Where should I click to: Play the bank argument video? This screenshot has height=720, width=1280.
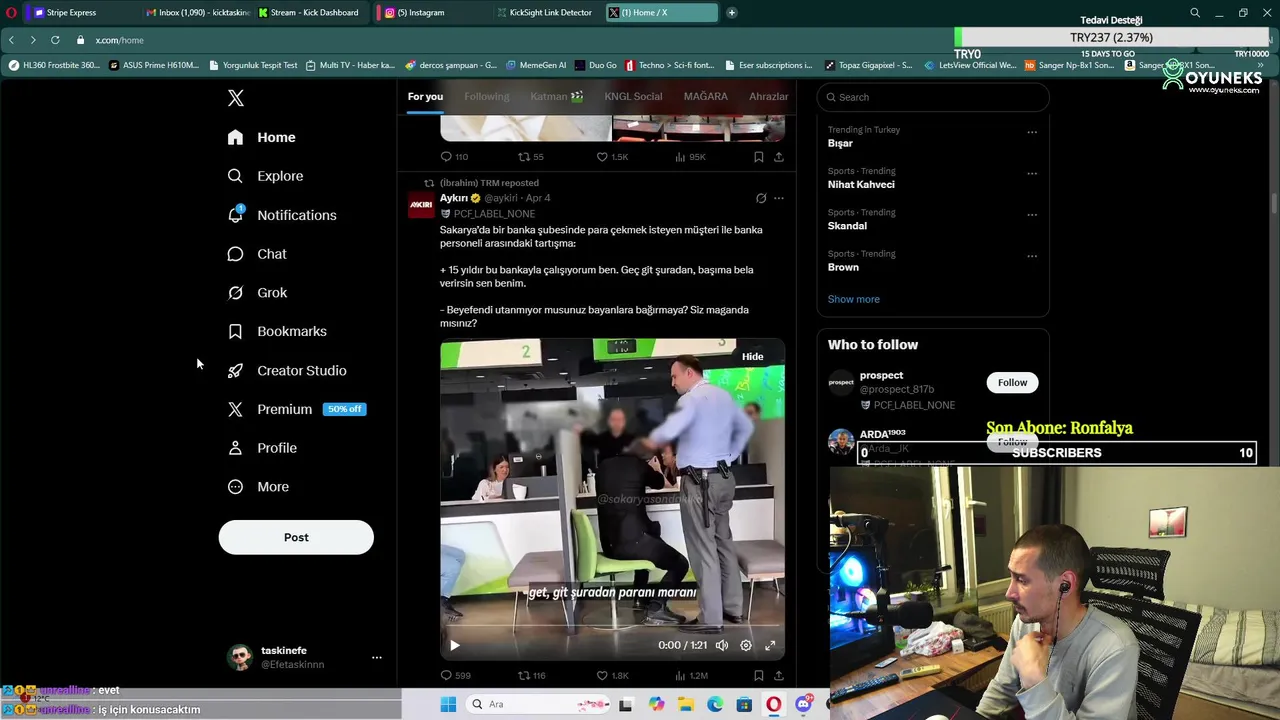pos(455,645)
